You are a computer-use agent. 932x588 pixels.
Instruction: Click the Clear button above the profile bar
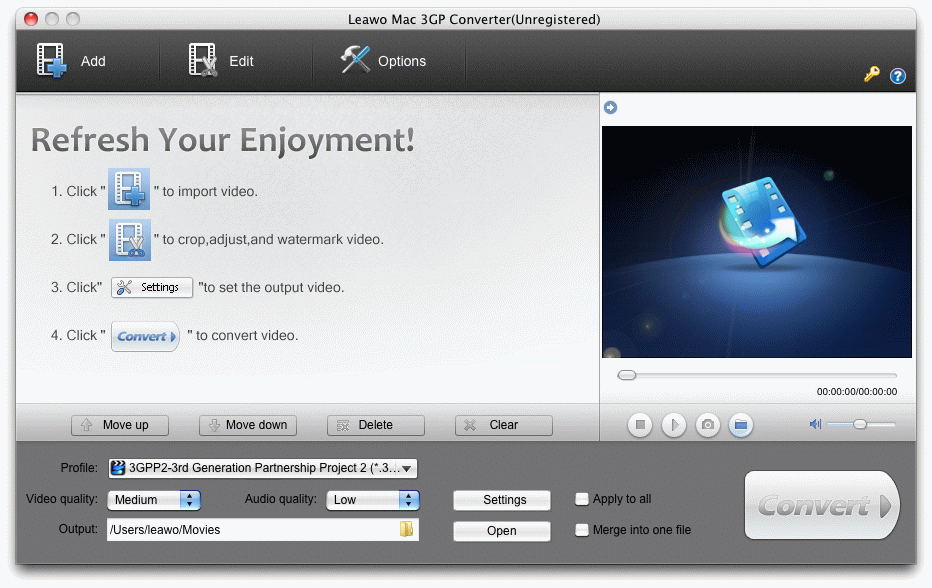coord(503,425)
